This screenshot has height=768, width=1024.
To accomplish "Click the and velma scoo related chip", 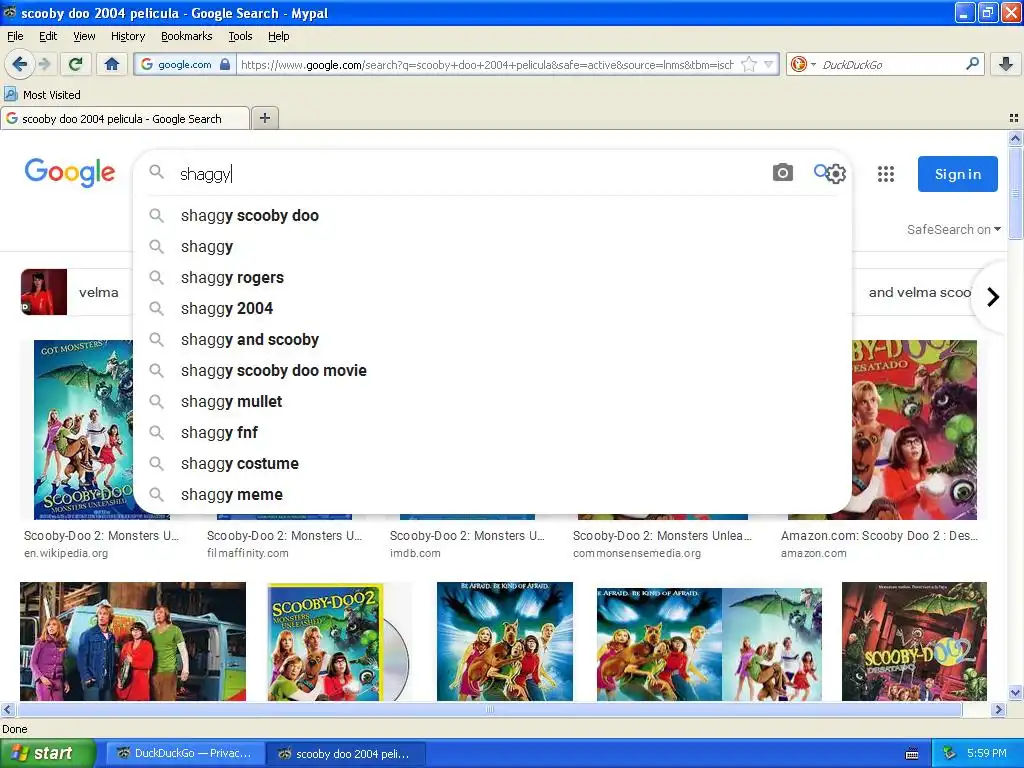I will tap(919, 292).
